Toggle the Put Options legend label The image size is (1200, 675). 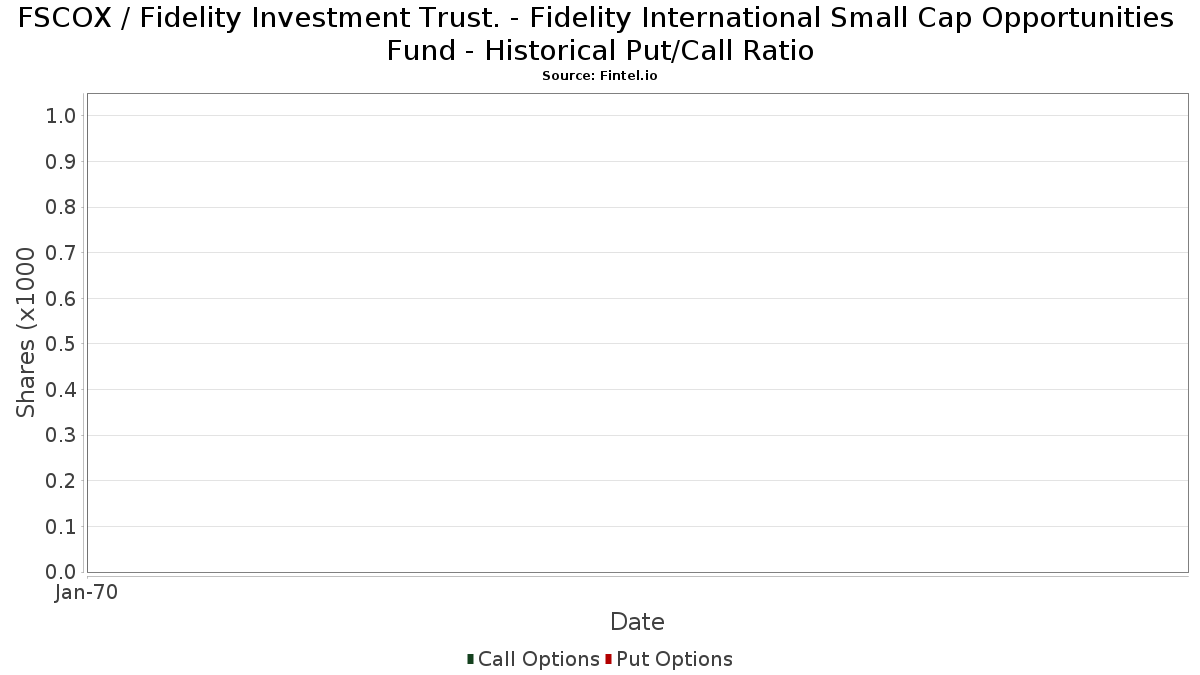point(674,659)
